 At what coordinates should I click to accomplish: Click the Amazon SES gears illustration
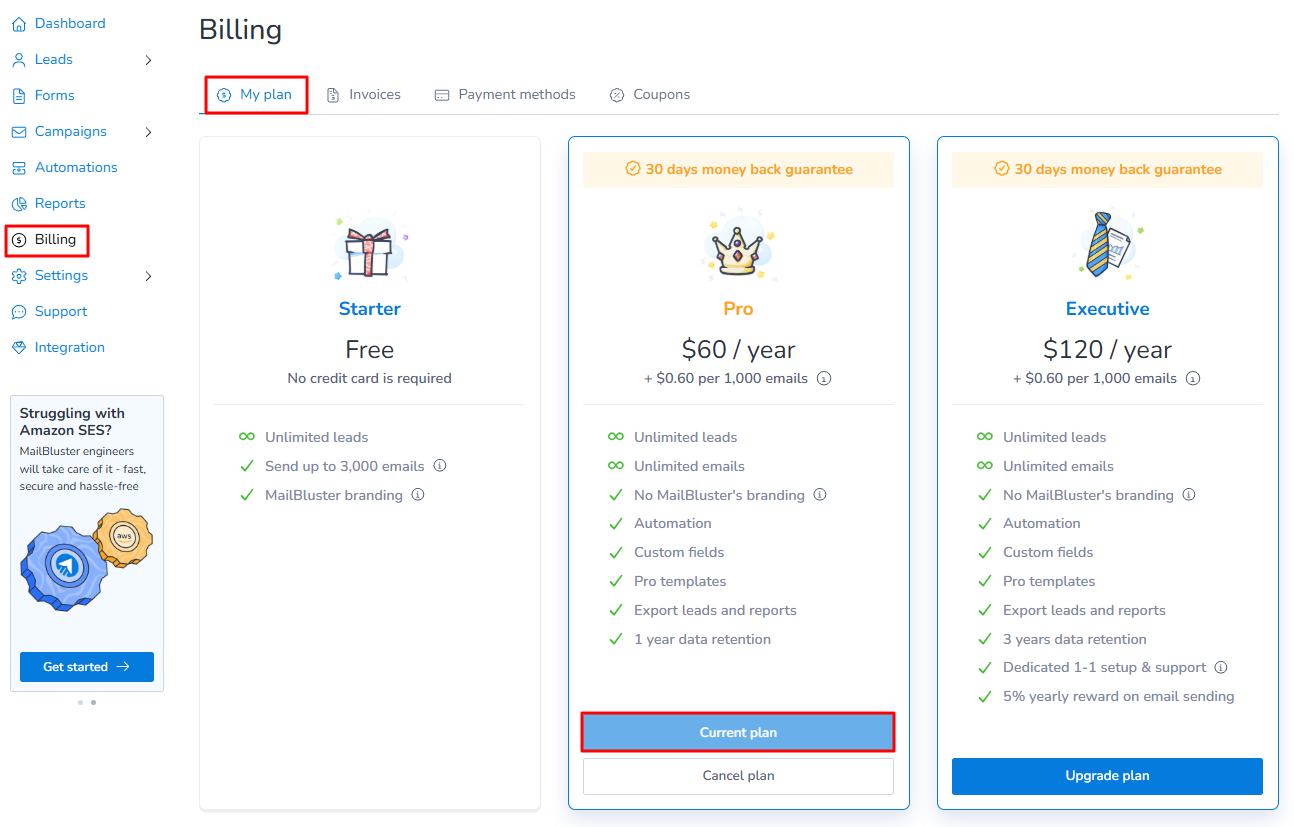pos(87,559)
